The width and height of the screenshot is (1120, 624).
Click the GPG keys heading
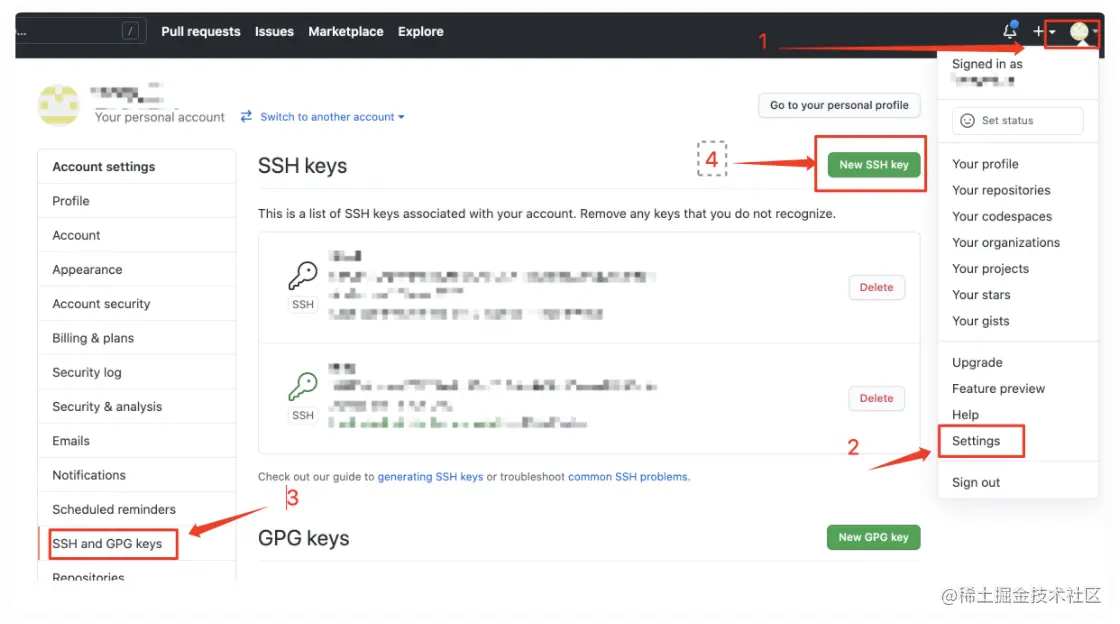coord(304,538)
